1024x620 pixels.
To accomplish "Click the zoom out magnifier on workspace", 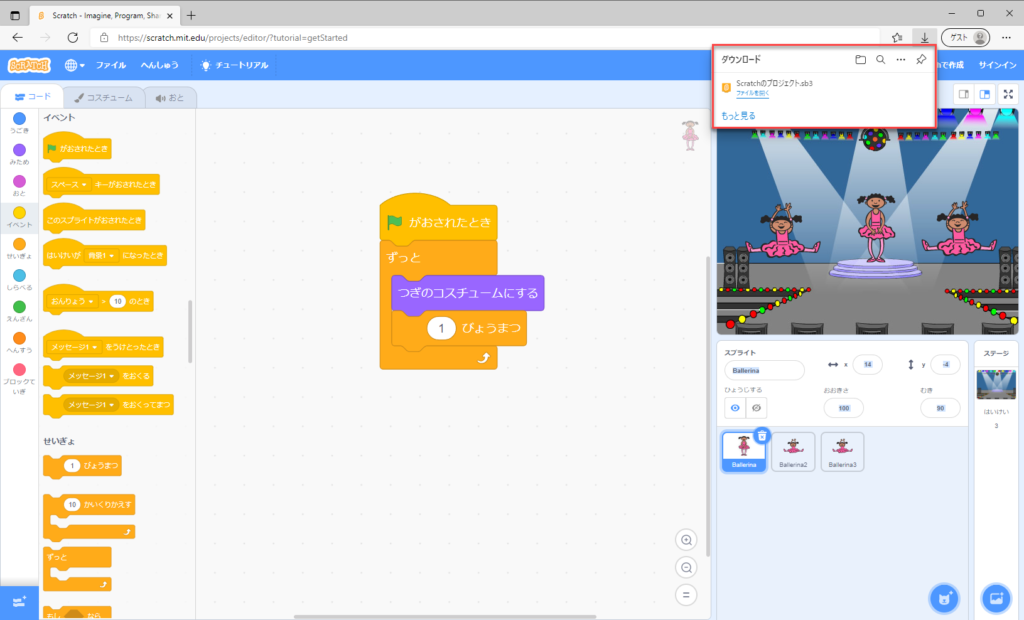I will click(x=686, y=567).
